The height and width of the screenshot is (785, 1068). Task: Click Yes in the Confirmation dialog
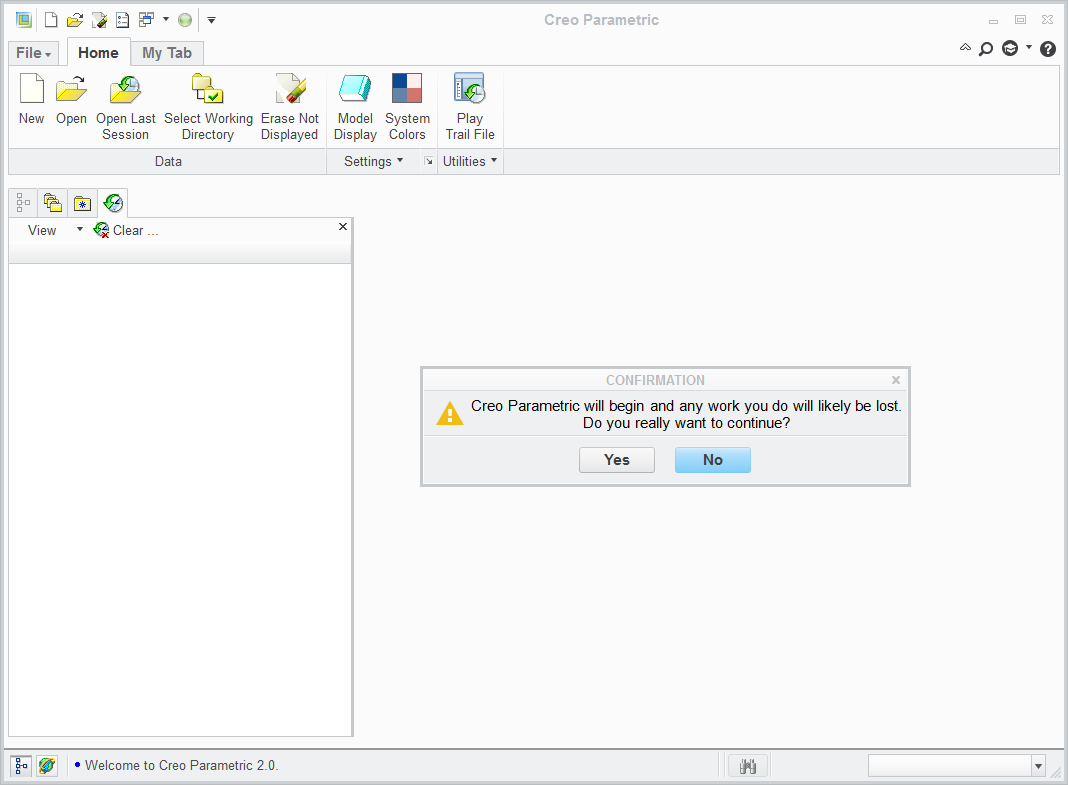coord(616,460)
